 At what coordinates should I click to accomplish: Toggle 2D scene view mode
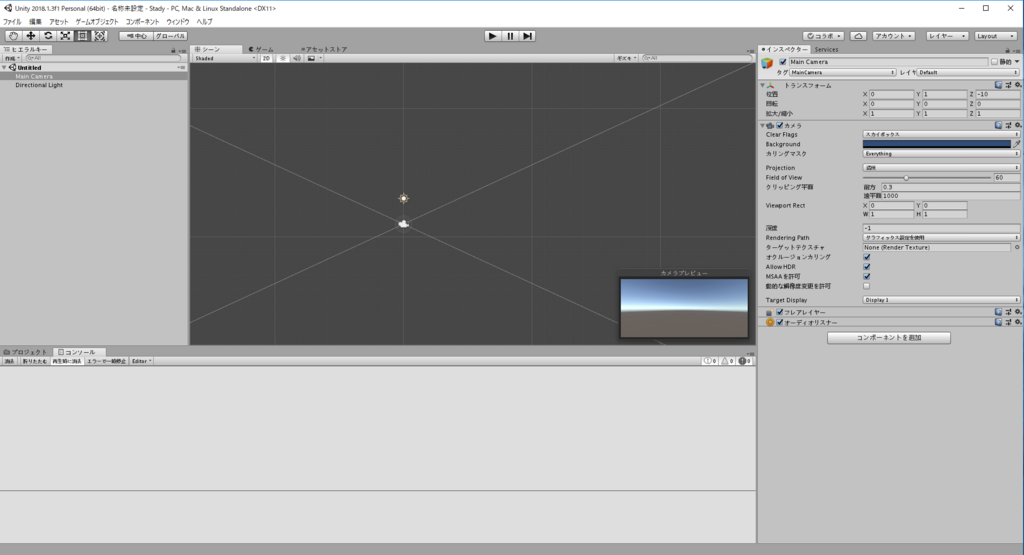[x=266, y=58]
